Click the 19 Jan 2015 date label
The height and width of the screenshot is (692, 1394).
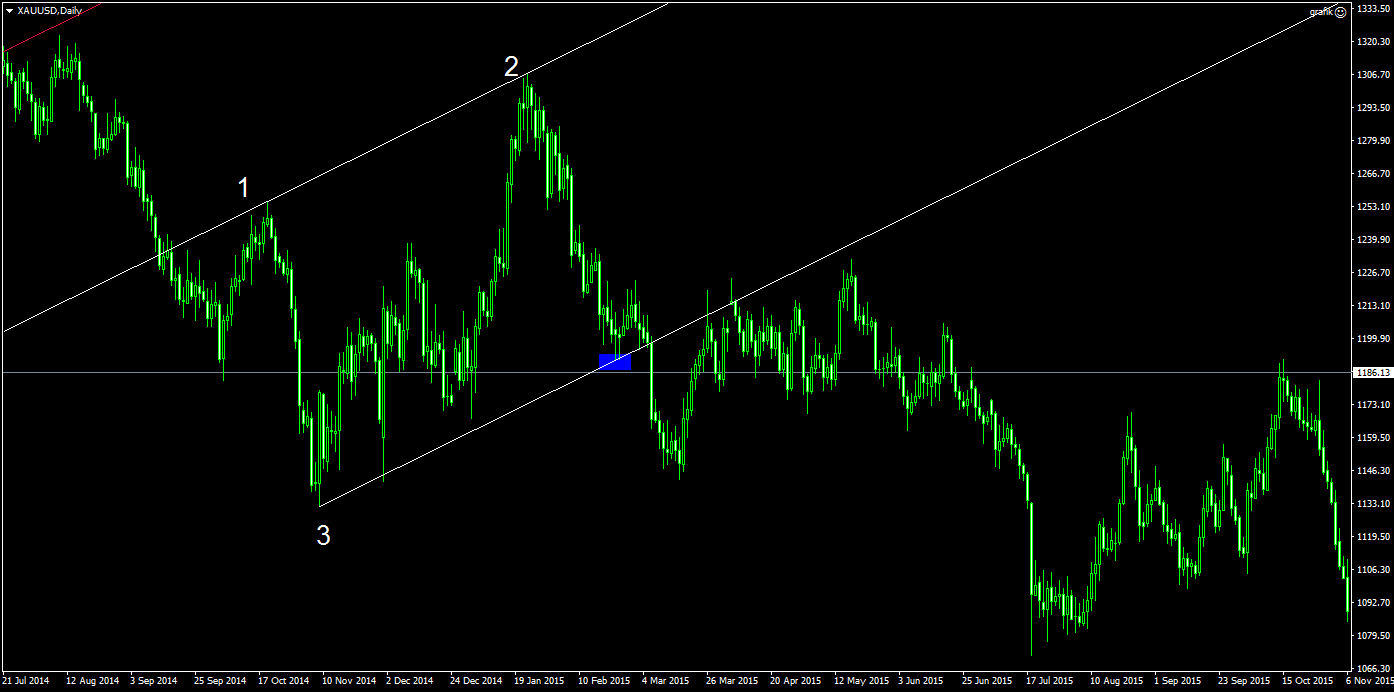(x=539, y=681)
